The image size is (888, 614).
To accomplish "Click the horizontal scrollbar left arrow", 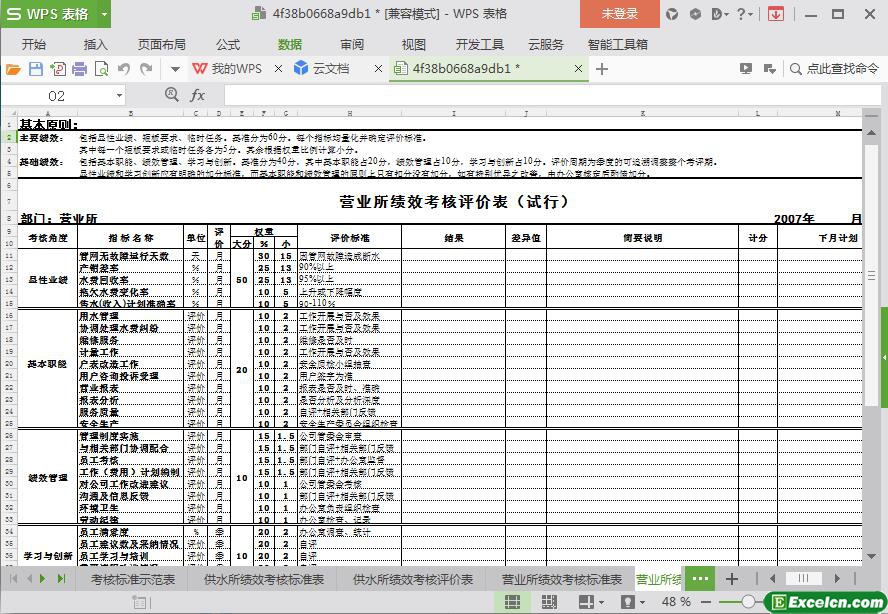I will click(x=772, y=578).
